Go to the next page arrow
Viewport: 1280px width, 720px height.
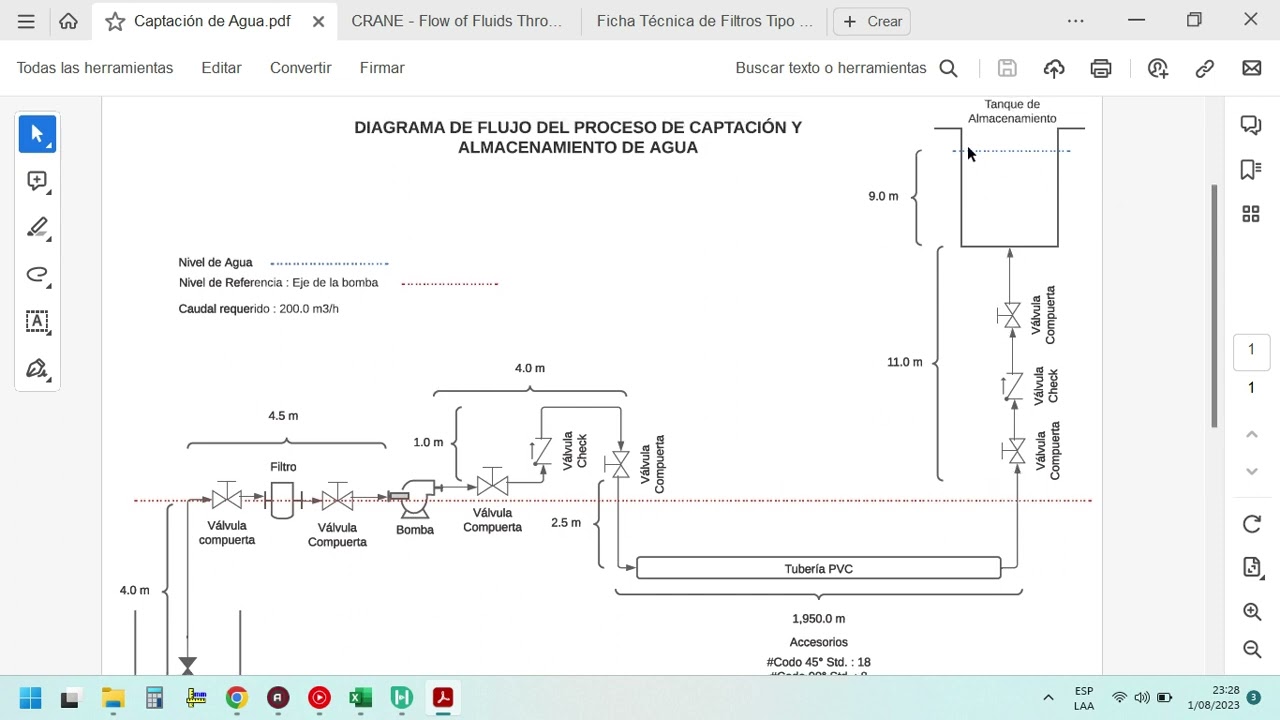pyautogui.click(x=1251, y=471)
